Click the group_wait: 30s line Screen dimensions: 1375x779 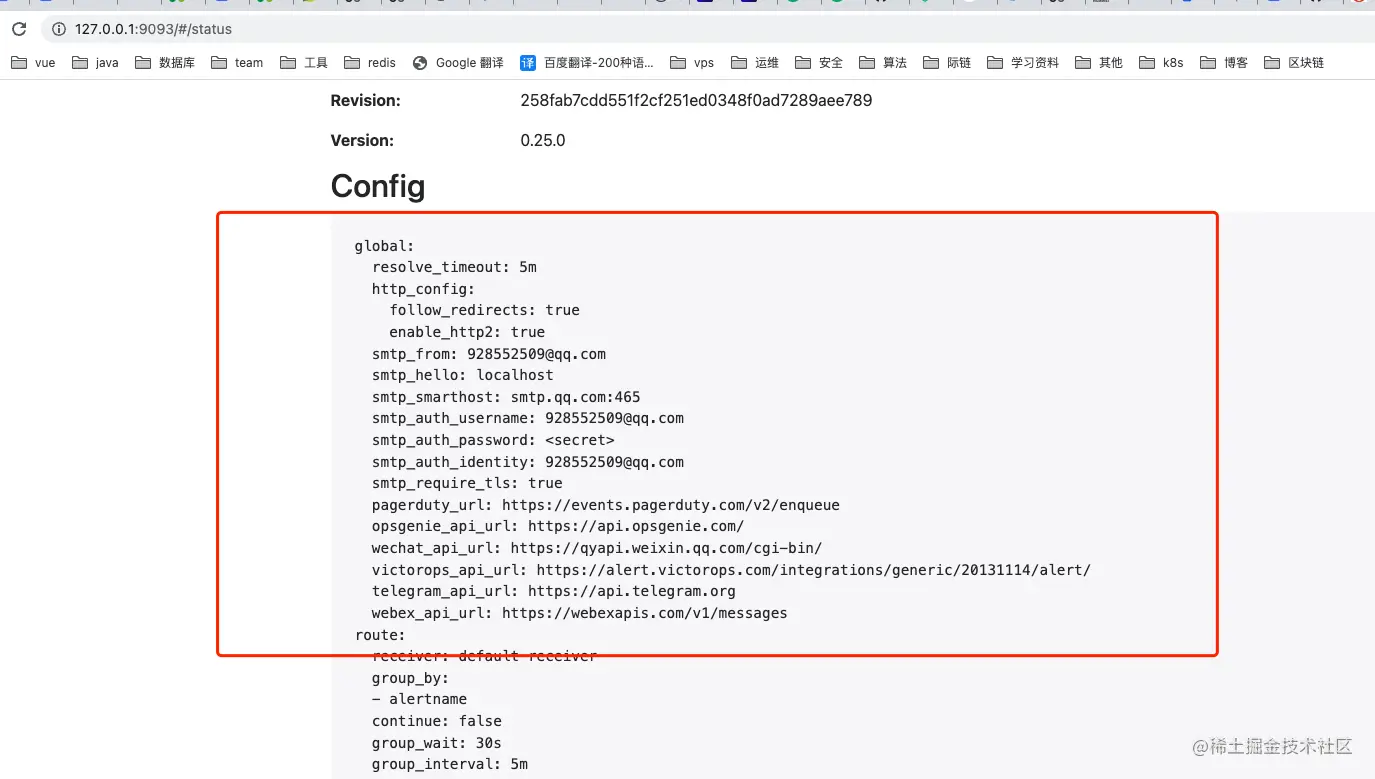coord(437,743)
